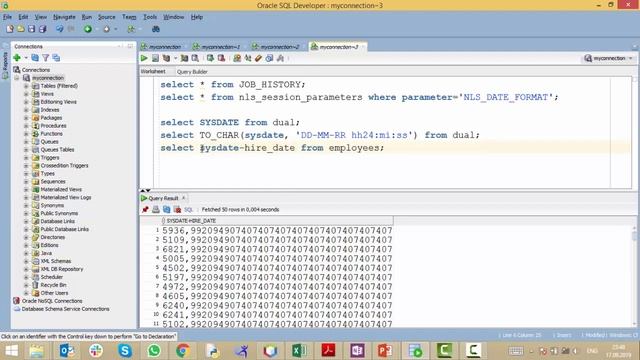The height and width of the screenshot is (360, 640).
Task: Place cursor in 'select SYSDATE from dual' line
Action: coord(230,122)
